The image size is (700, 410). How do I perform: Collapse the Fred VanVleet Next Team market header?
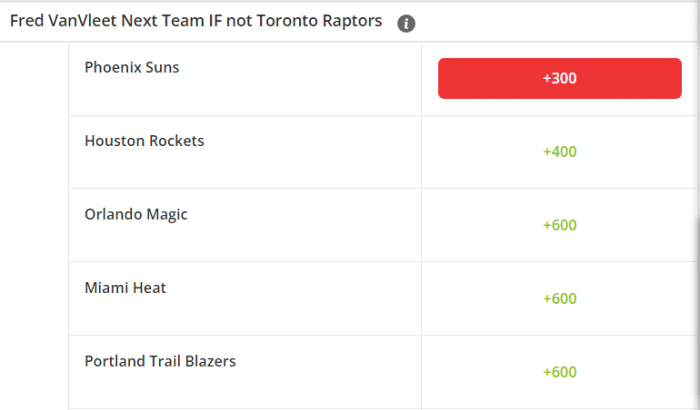point(348,22)
